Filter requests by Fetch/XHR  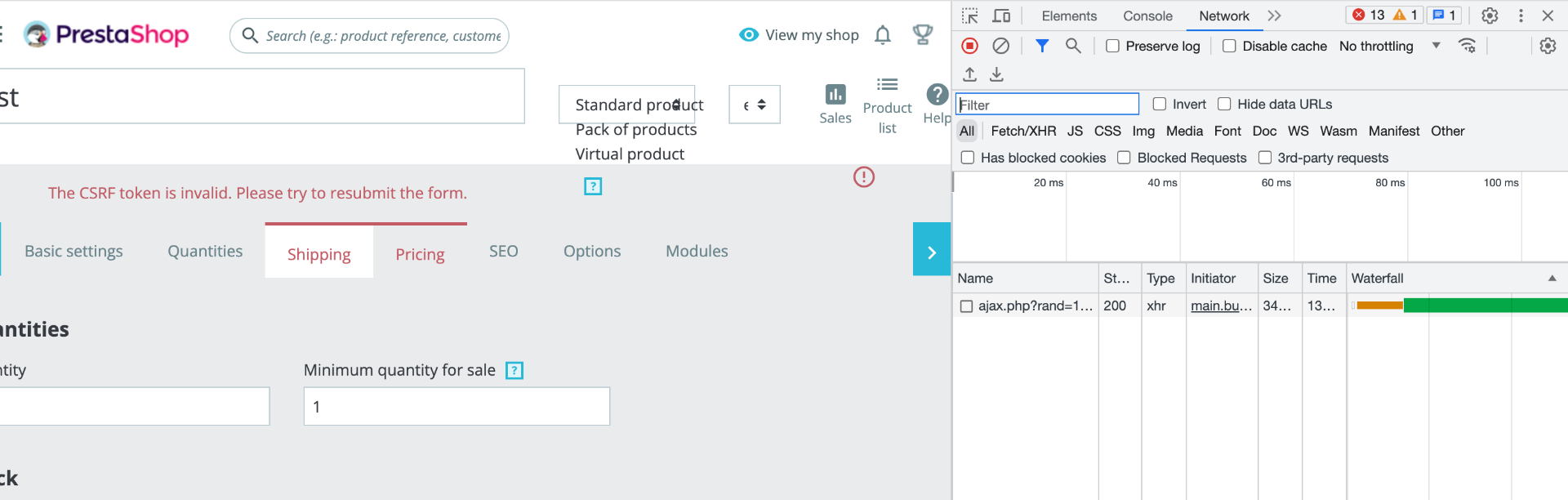tap(1023, 131)
